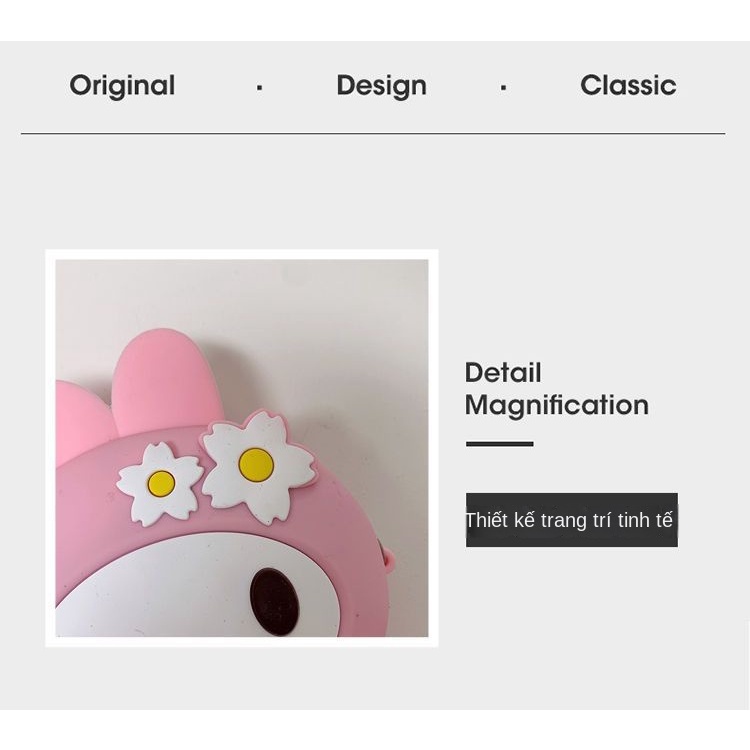This screenshot has width=750, height=750.
Task: Click the short black underline below Magnification
Action: [499, 444]
